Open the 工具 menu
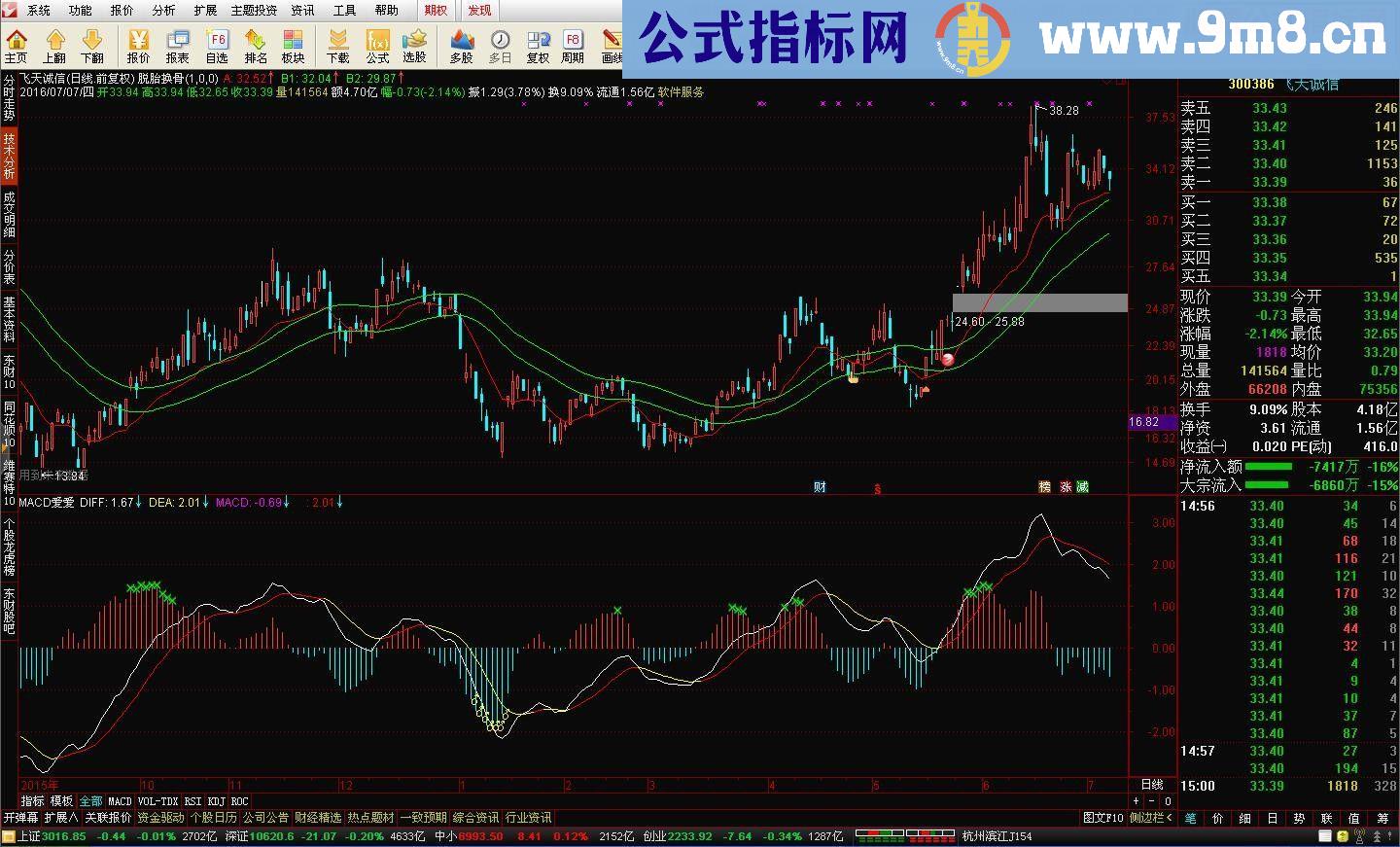 coord(345,10)
